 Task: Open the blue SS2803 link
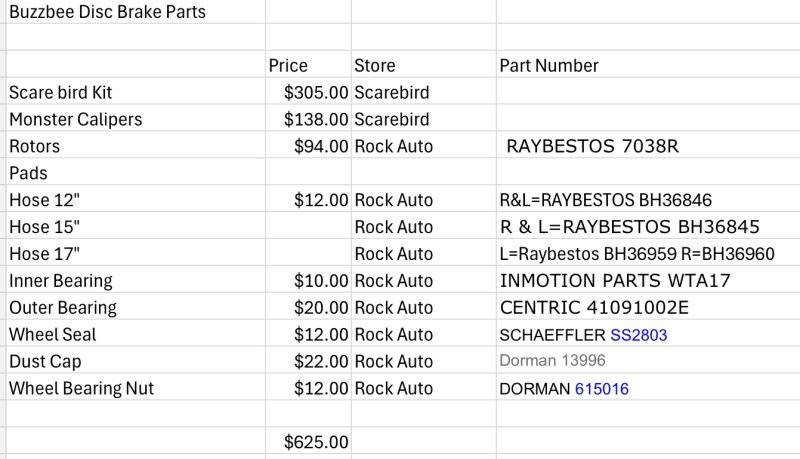click(x=639, y=335)
